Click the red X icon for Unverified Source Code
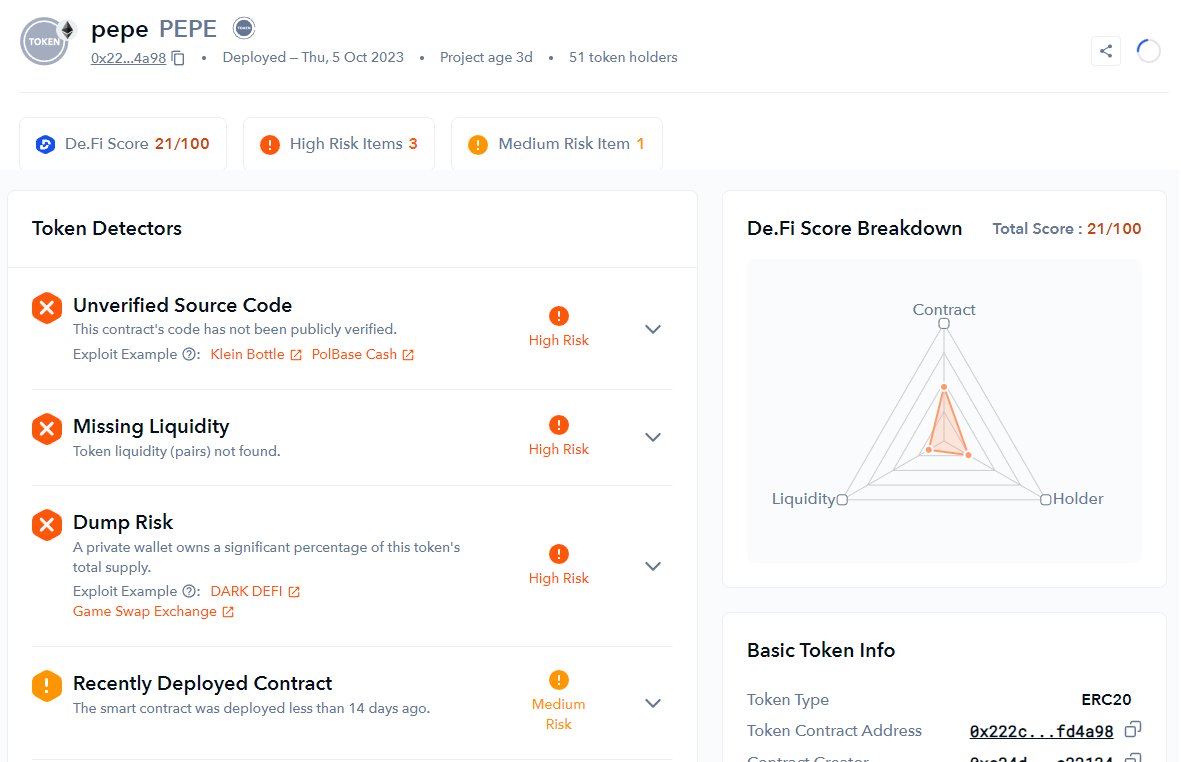Image resolution: width=1181 pixels, height=762 pixels. [47, 308]
